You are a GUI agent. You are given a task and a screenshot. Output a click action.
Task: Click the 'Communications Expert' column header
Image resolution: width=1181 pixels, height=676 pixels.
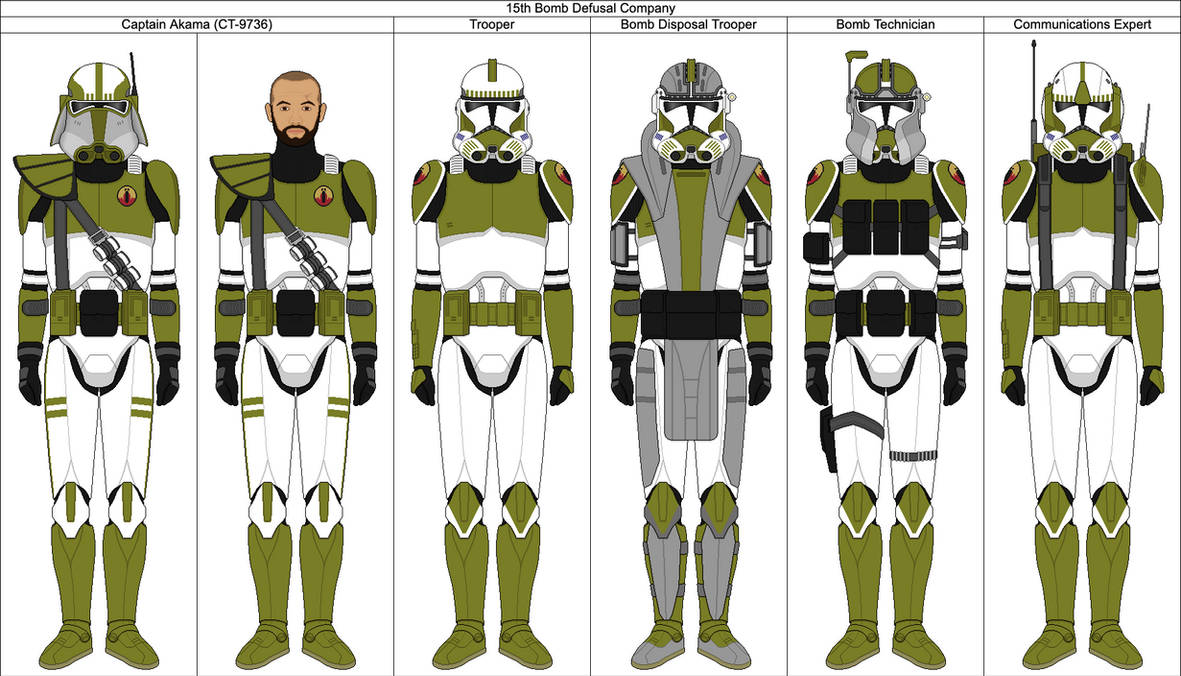pos(1082,24)
